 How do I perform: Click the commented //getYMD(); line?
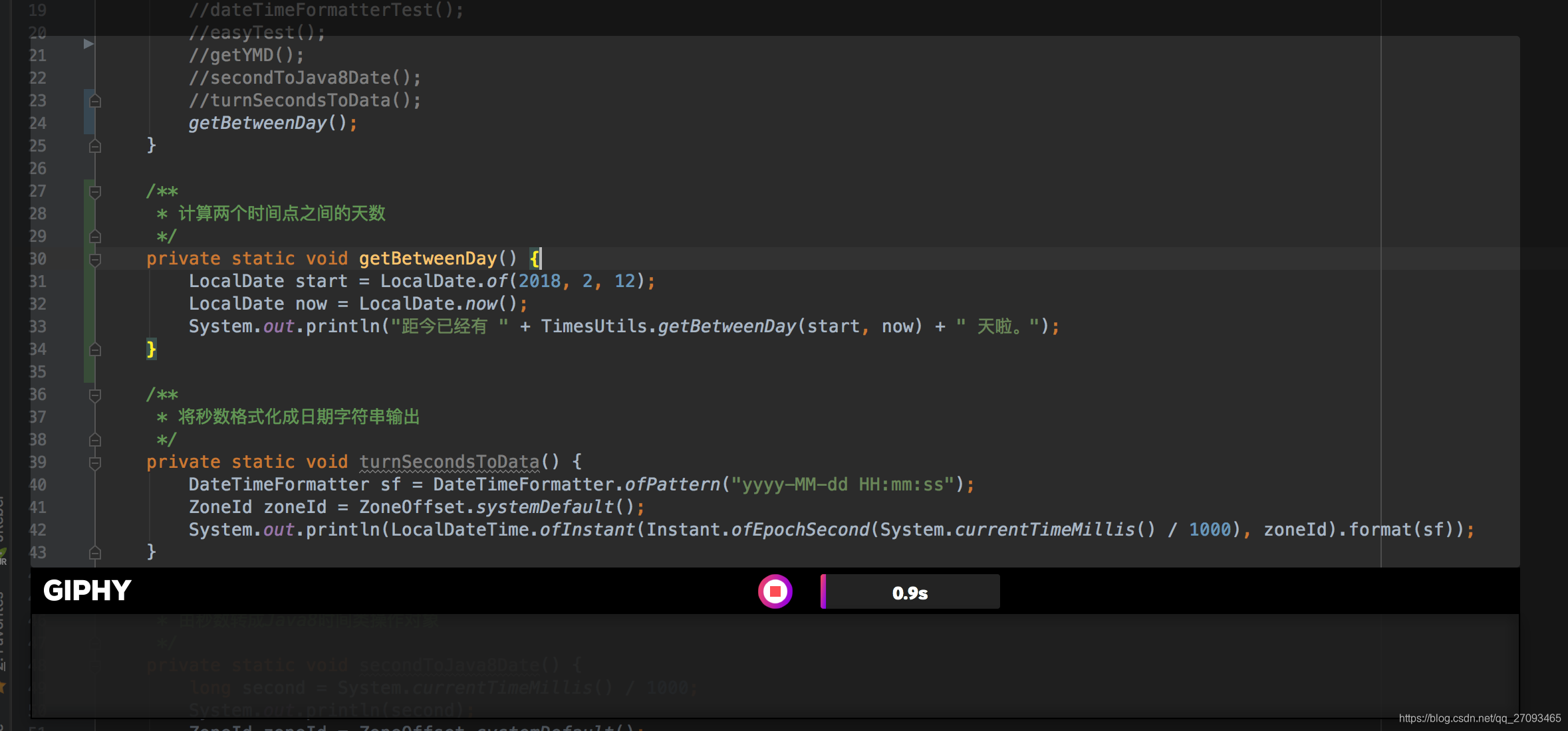(x=246, y=55)
